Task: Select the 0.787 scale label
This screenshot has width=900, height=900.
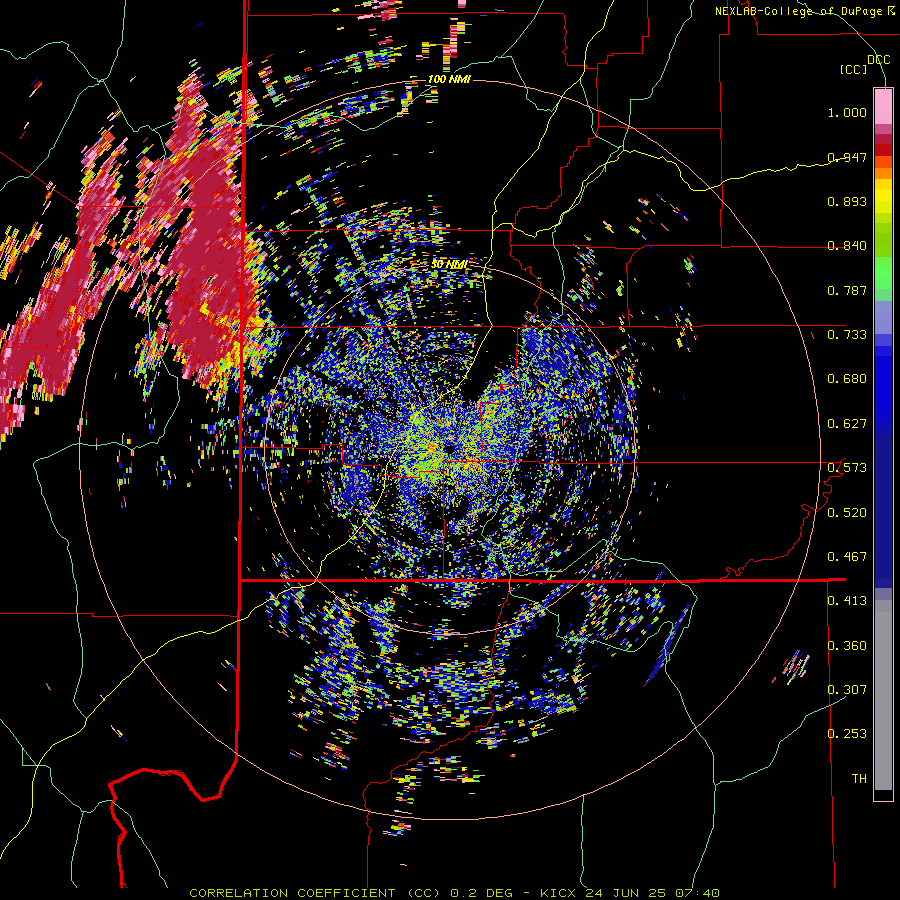Action: point(847,290)
